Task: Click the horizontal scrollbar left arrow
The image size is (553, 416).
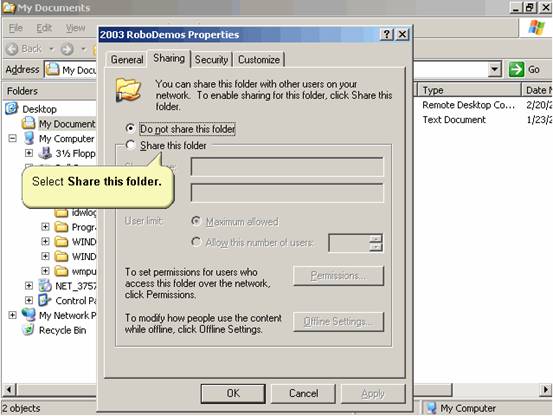Action: tap(10, 390)
